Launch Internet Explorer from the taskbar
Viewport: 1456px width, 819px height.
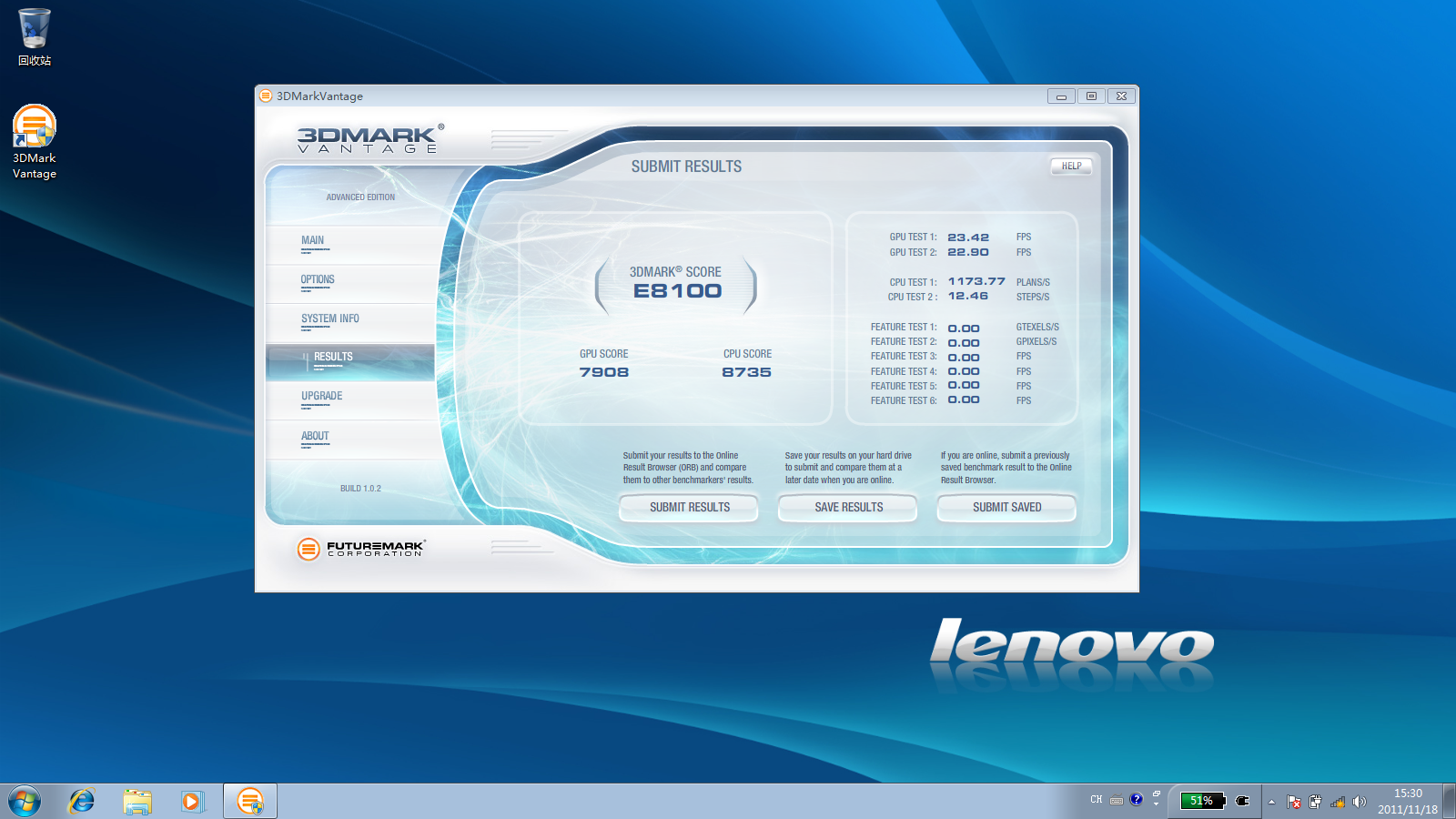click(x=82, y=802)
